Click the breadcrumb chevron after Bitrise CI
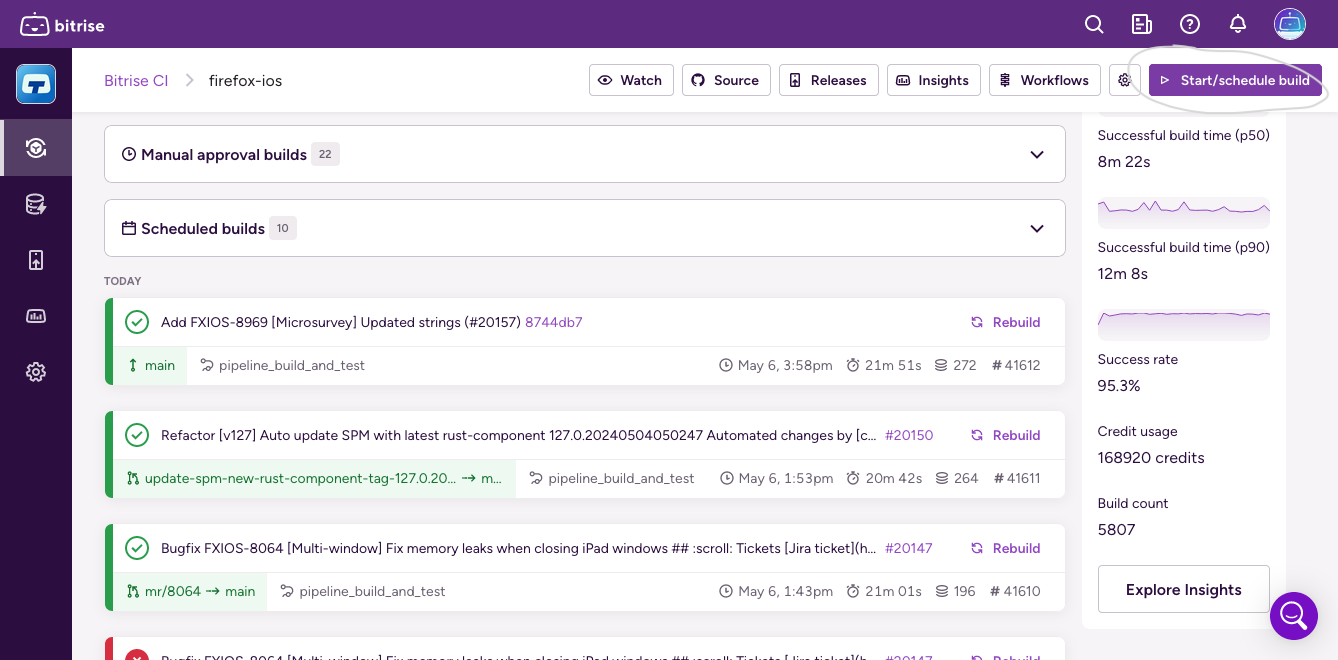This screenshot has width=1338, height=660. click(x=189, y=80)
